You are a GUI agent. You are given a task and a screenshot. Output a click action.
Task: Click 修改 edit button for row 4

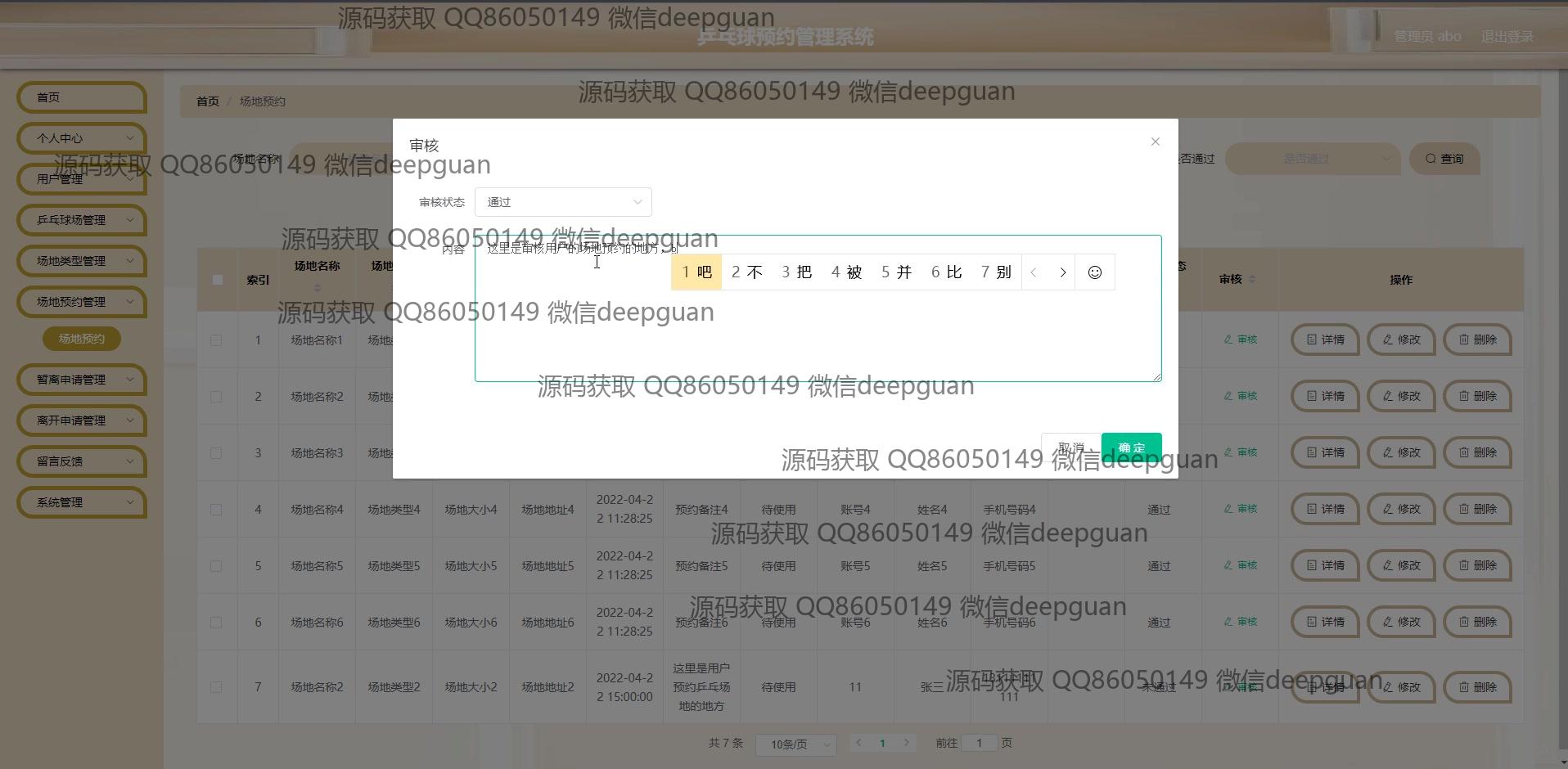1400,509
